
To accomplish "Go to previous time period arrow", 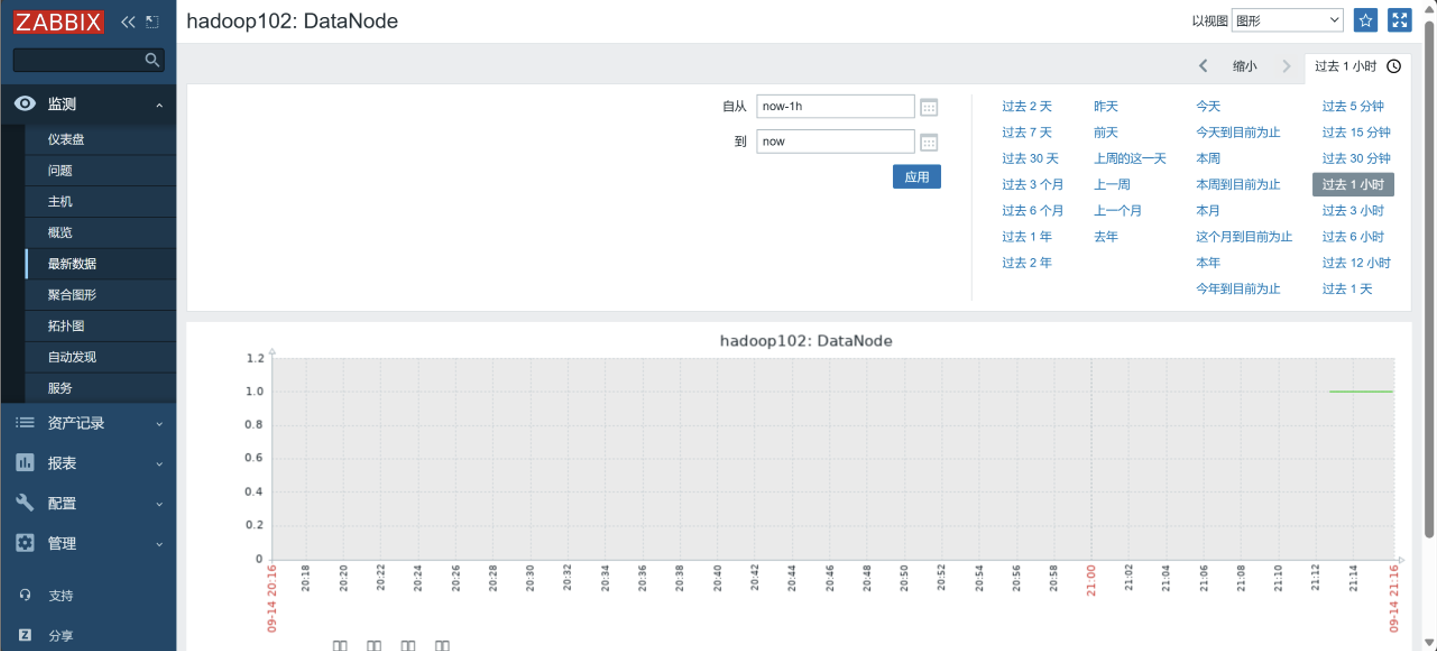I will (1203, 66).
